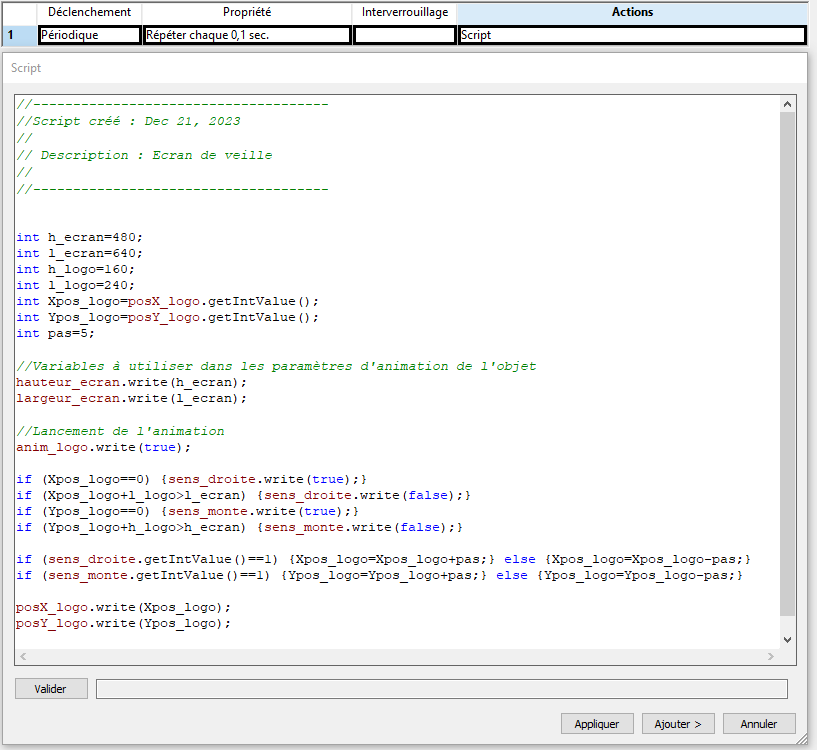
Task: Click the Actions column header
Action: [631, 12]
